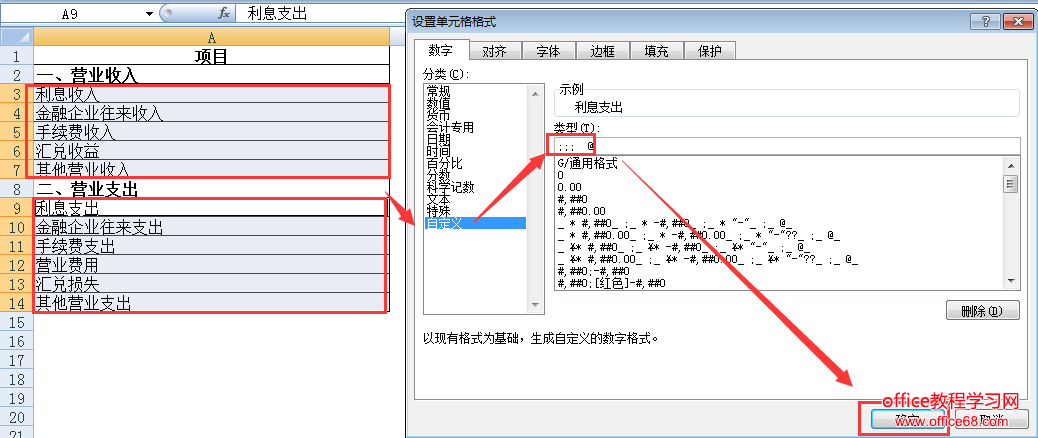Switch to the 边框 tab

coord(602,51)
